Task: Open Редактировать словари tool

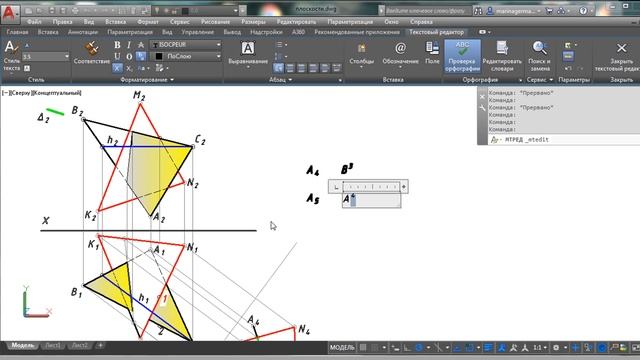Action: 502,56
